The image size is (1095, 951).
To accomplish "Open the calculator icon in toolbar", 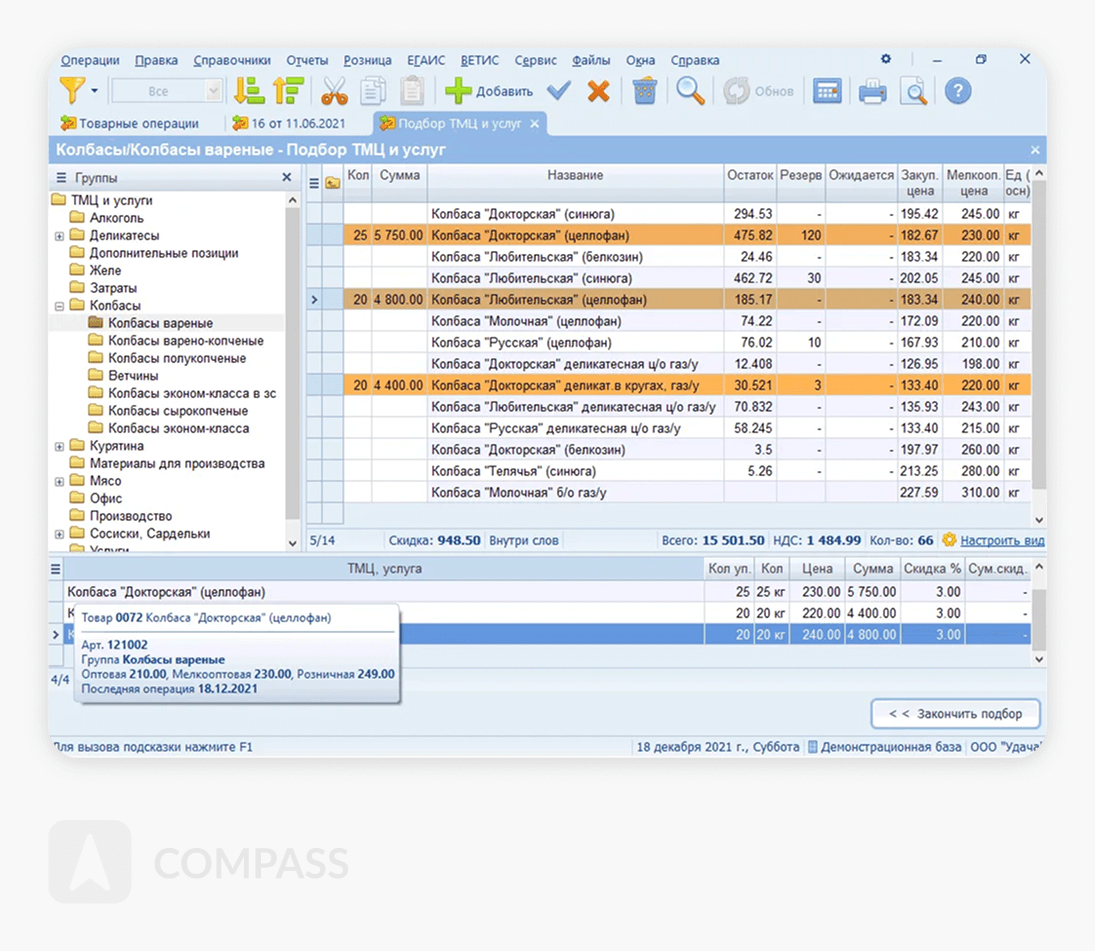I will tap(826, 91).
